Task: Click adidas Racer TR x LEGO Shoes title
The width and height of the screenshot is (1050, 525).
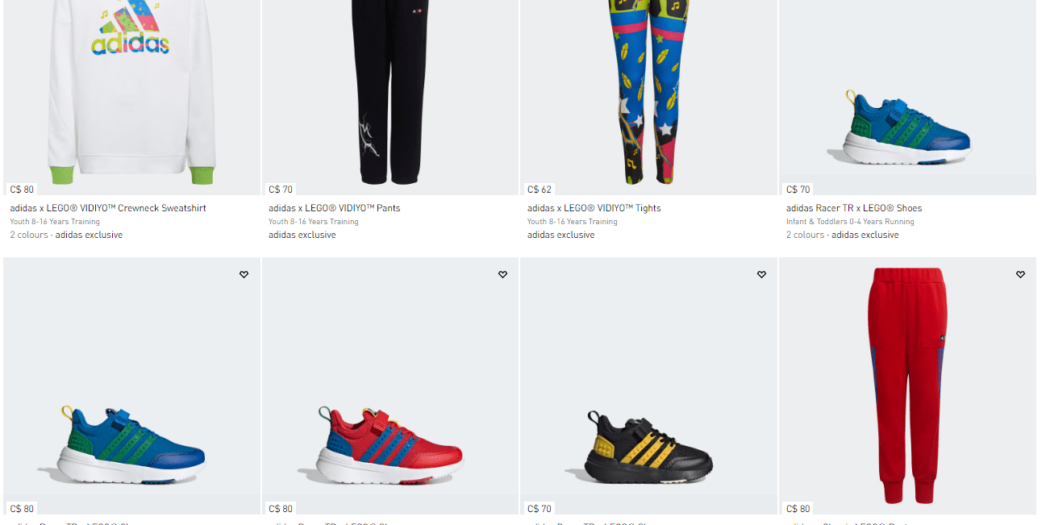Action: coord(854,208)
